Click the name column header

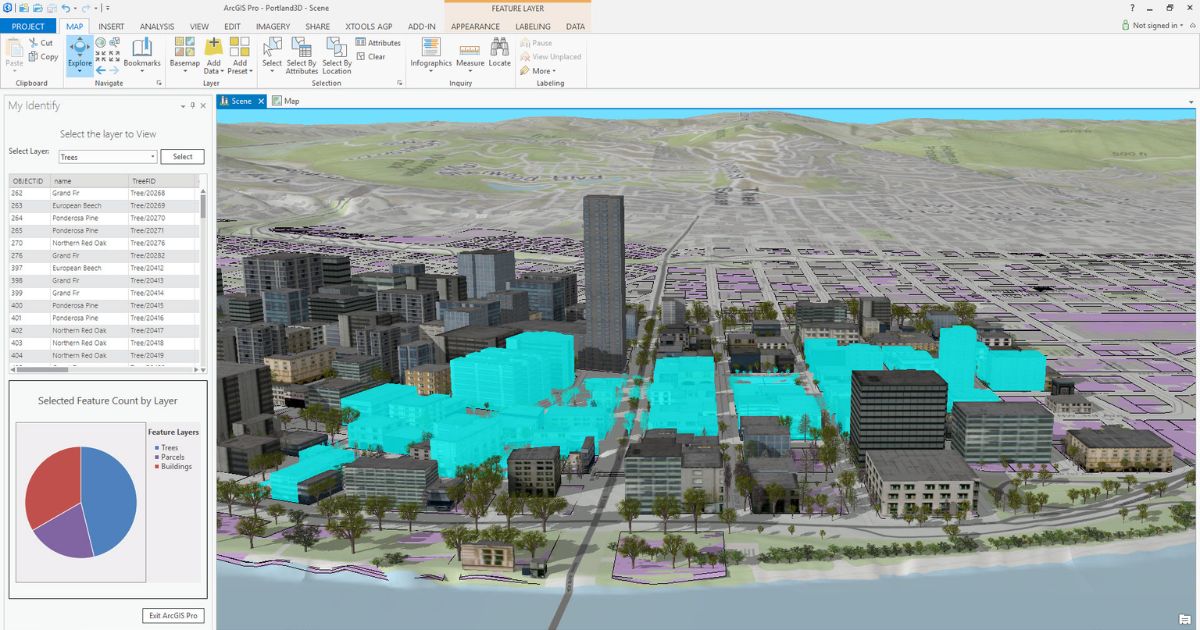tap(88, 181)
